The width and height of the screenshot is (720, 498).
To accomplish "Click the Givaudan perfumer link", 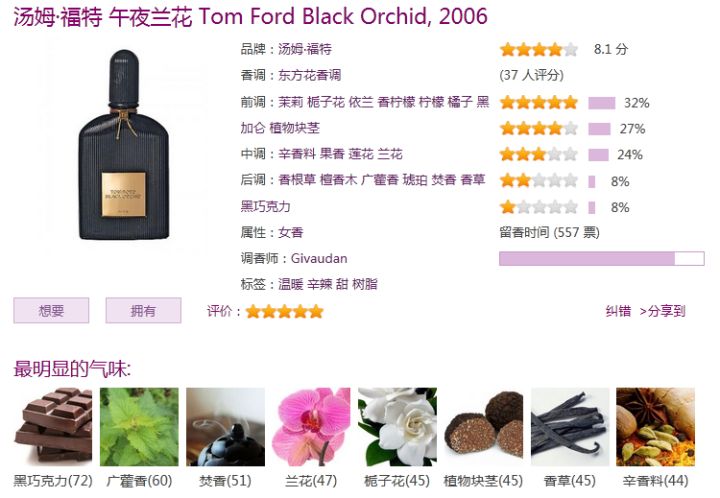I will point(319,258).
